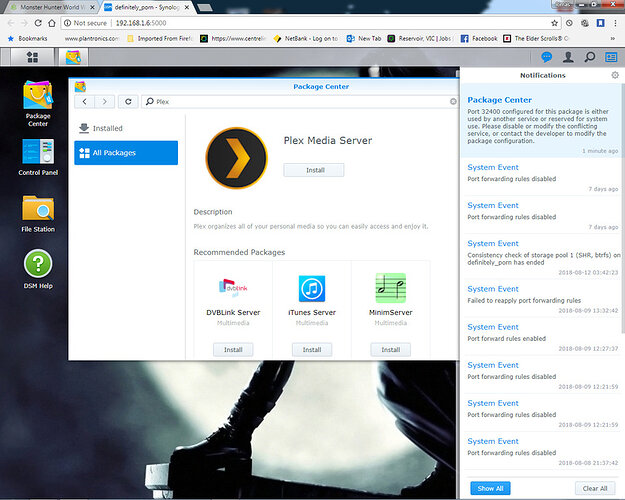Select All Packages in sidebar
The image size is (625, 500).
coord(126,153)
